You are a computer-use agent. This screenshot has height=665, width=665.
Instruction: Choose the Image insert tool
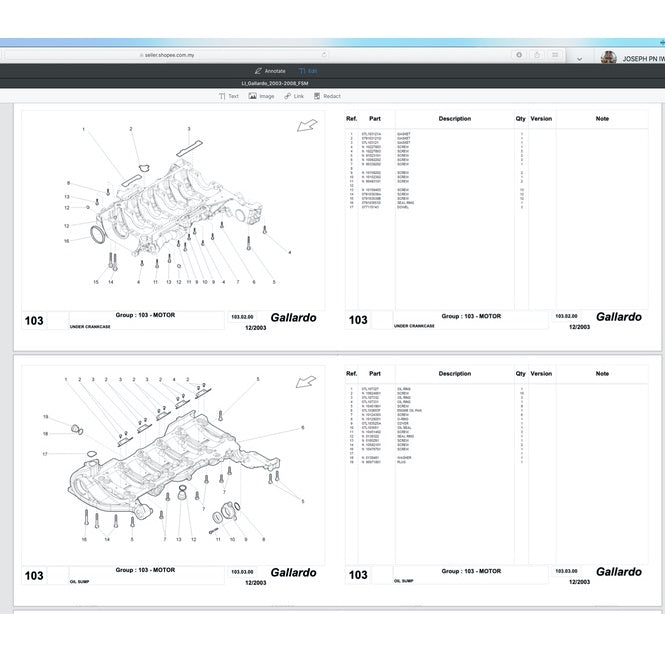[x=260, y=96]
